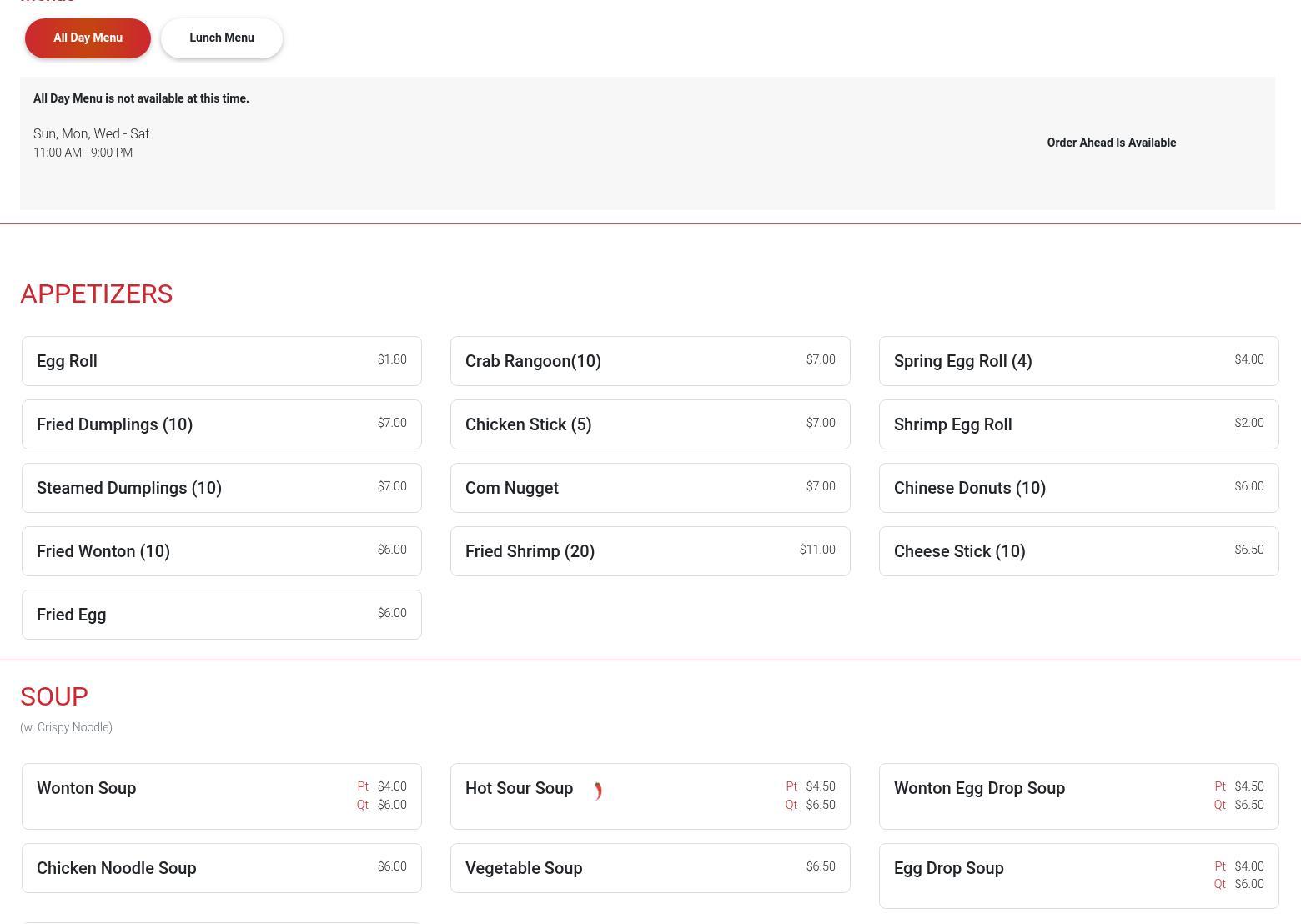Select the All Day Menu tab
1301x924 pixels.
88,38
